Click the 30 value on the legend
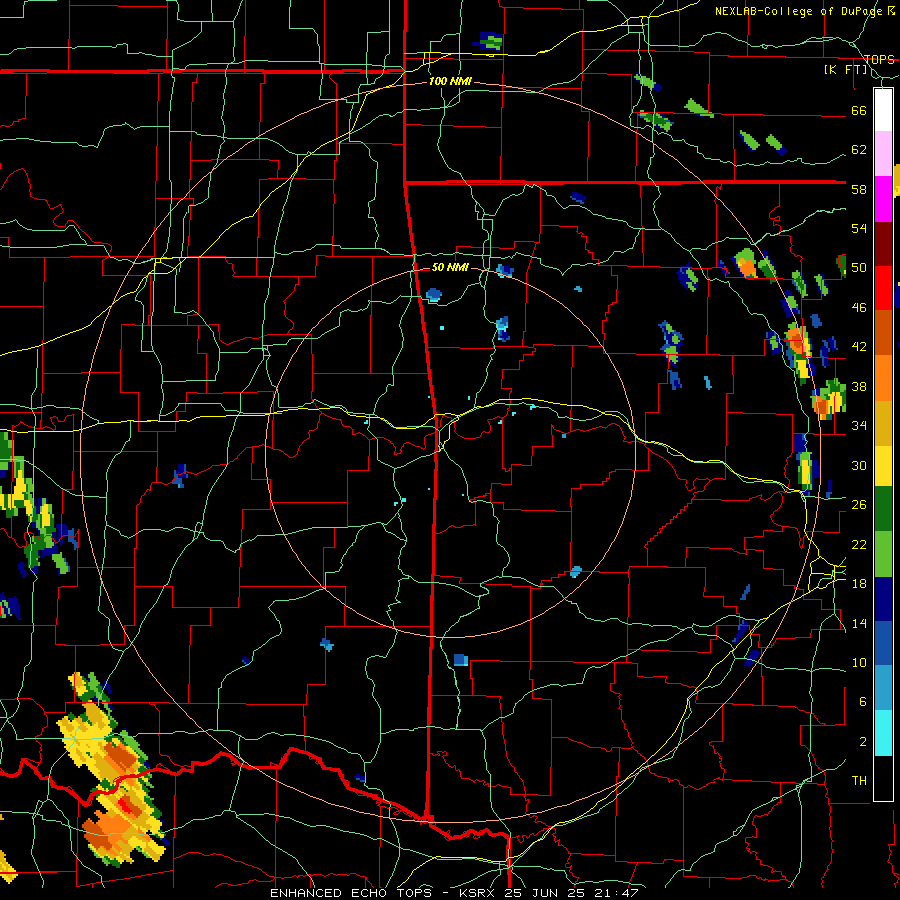The image size is (900, 900). [x=859, y=465]
